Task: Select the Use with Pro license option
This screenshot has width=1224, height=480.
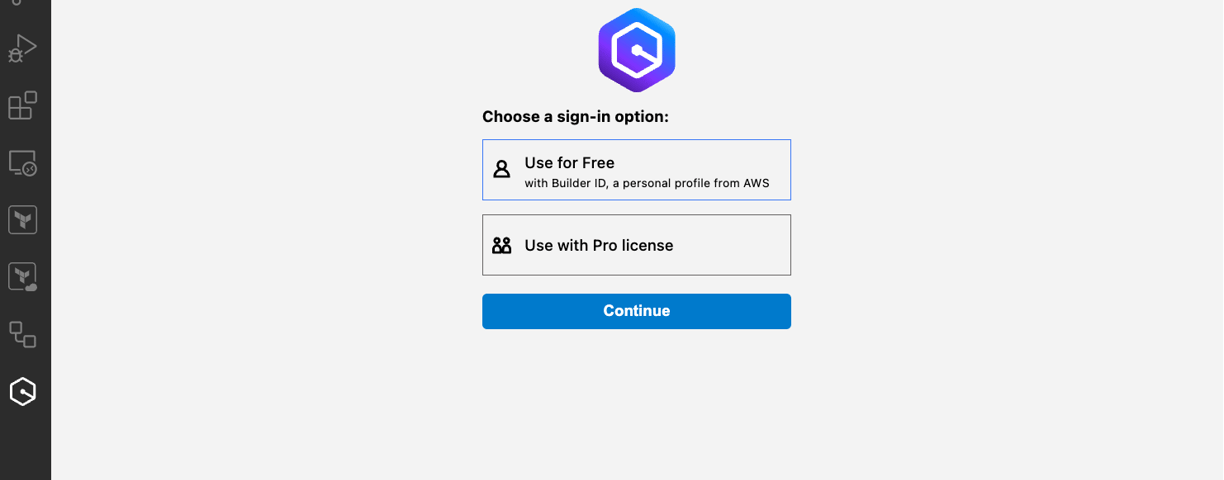Action: point(636,245)
